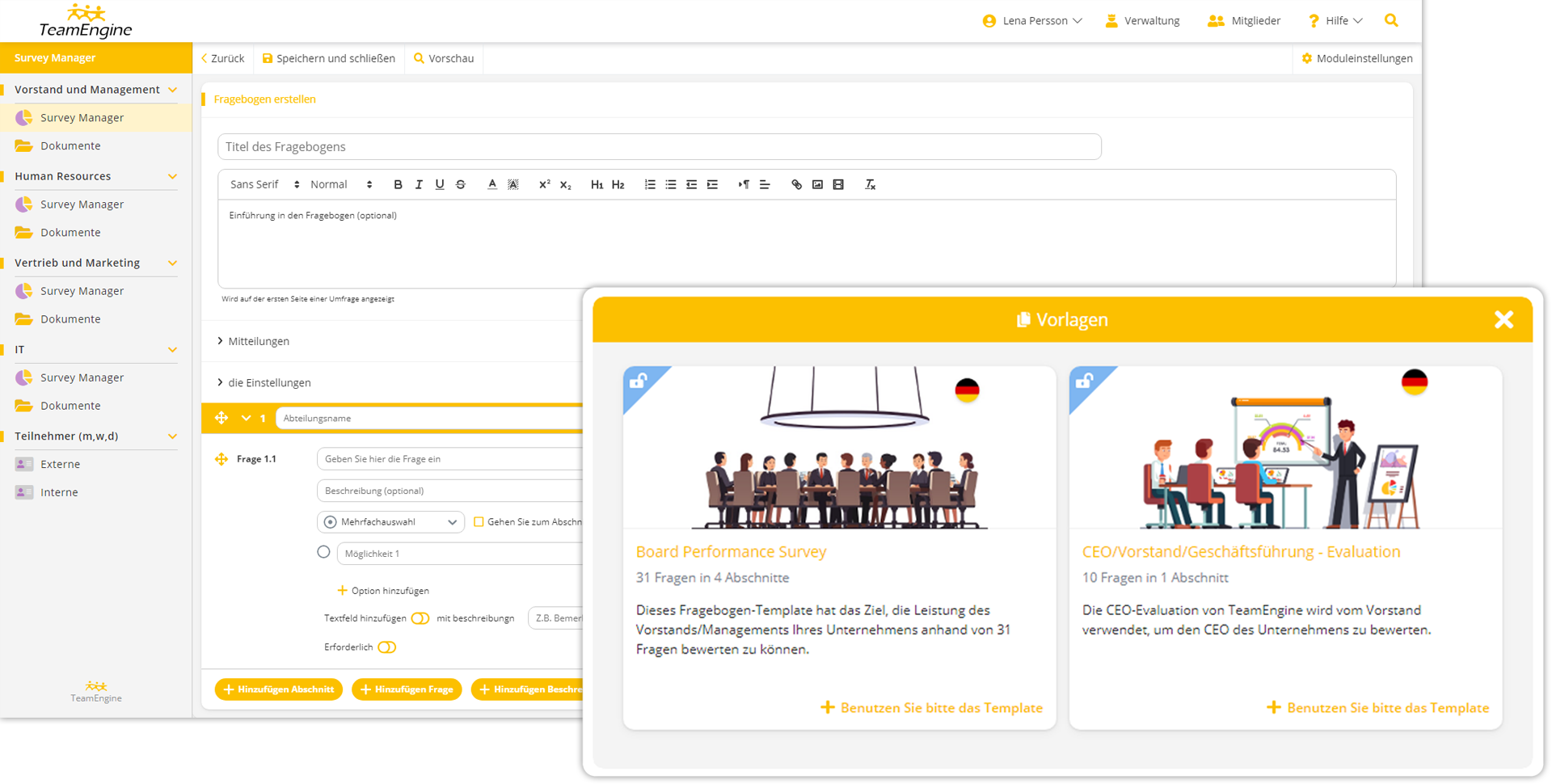Viewport: 1552px width, 784px height.
Task: Toggle Textfeld hinzufügen switch
Action: [420, 618]
